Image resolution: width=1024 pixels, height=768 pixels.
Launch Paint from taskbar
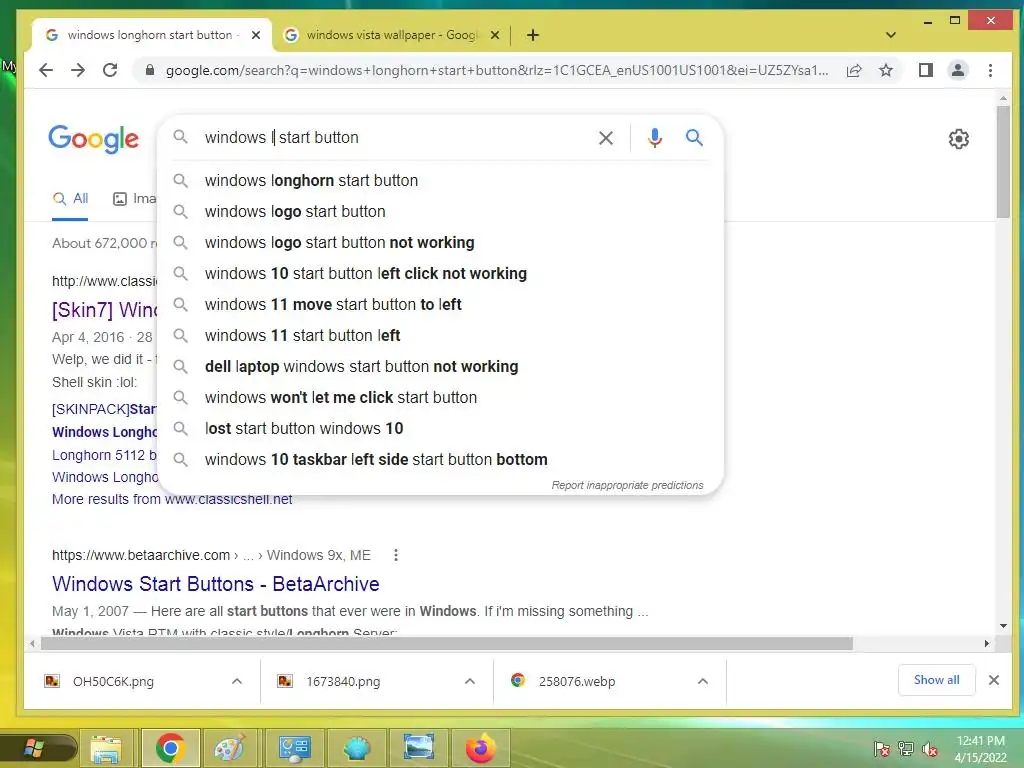pyautogui.click(x=230, y=748)
